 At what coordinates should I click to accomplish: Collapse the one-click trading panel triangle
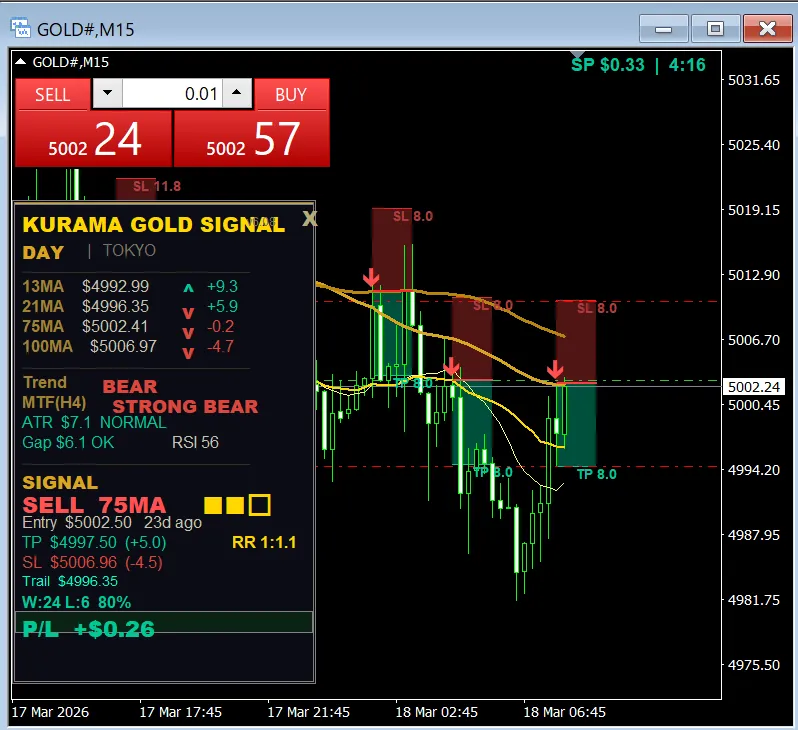tap(20, 62)
